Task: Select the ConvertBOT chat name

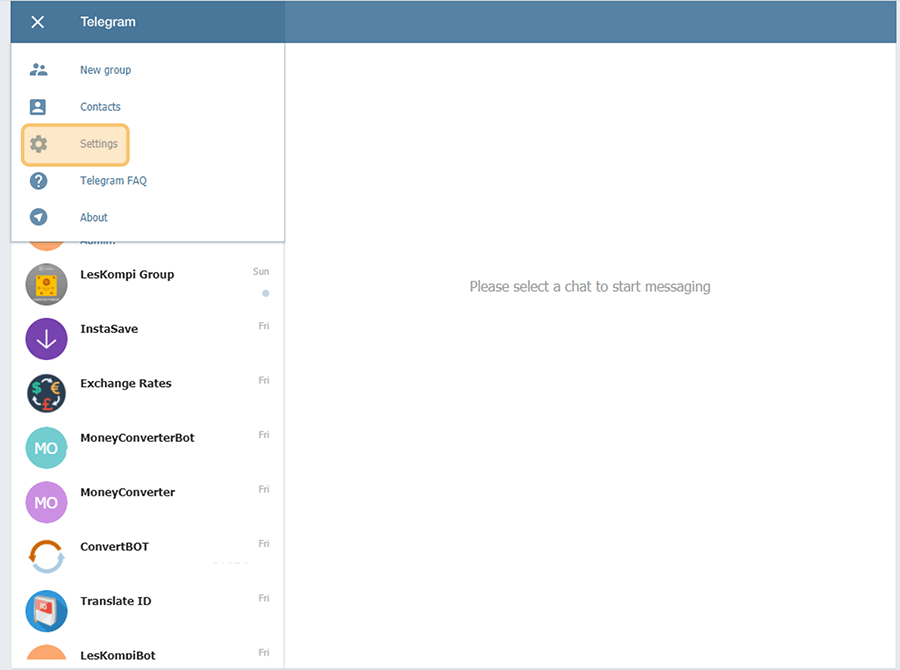Action: [x=114, y=547]
